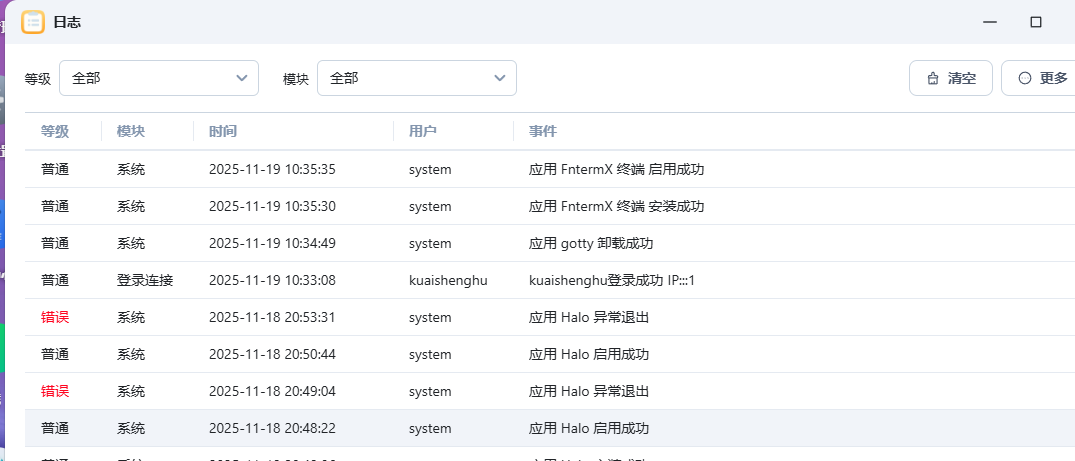Expand the 模块 module filter dropdown

pos(416,78)
